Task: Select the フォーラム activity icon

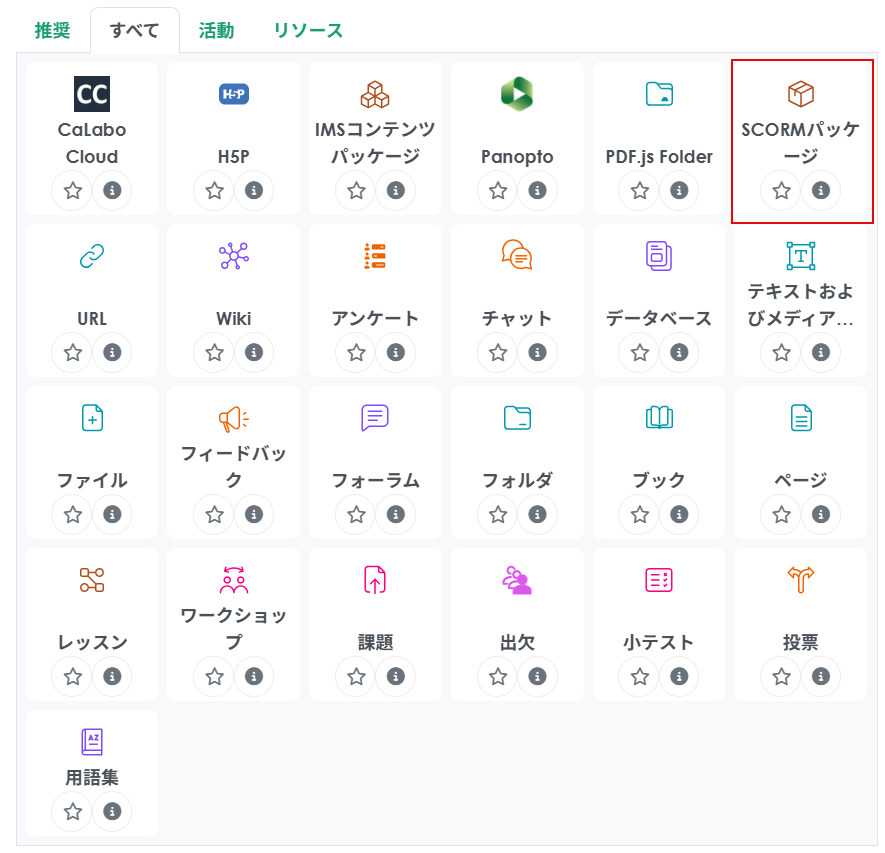Action: [375, 418]
